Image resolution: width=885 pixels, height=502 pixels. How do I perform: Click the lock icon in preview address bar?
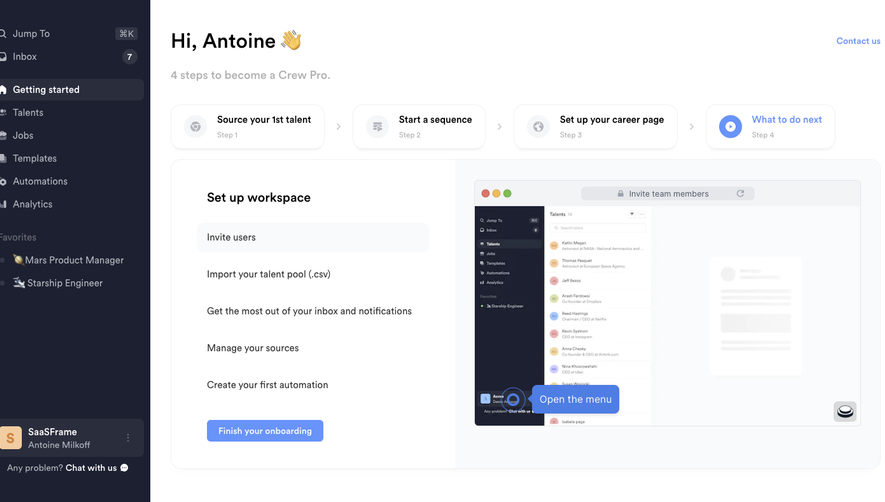[x=620, y=194]
